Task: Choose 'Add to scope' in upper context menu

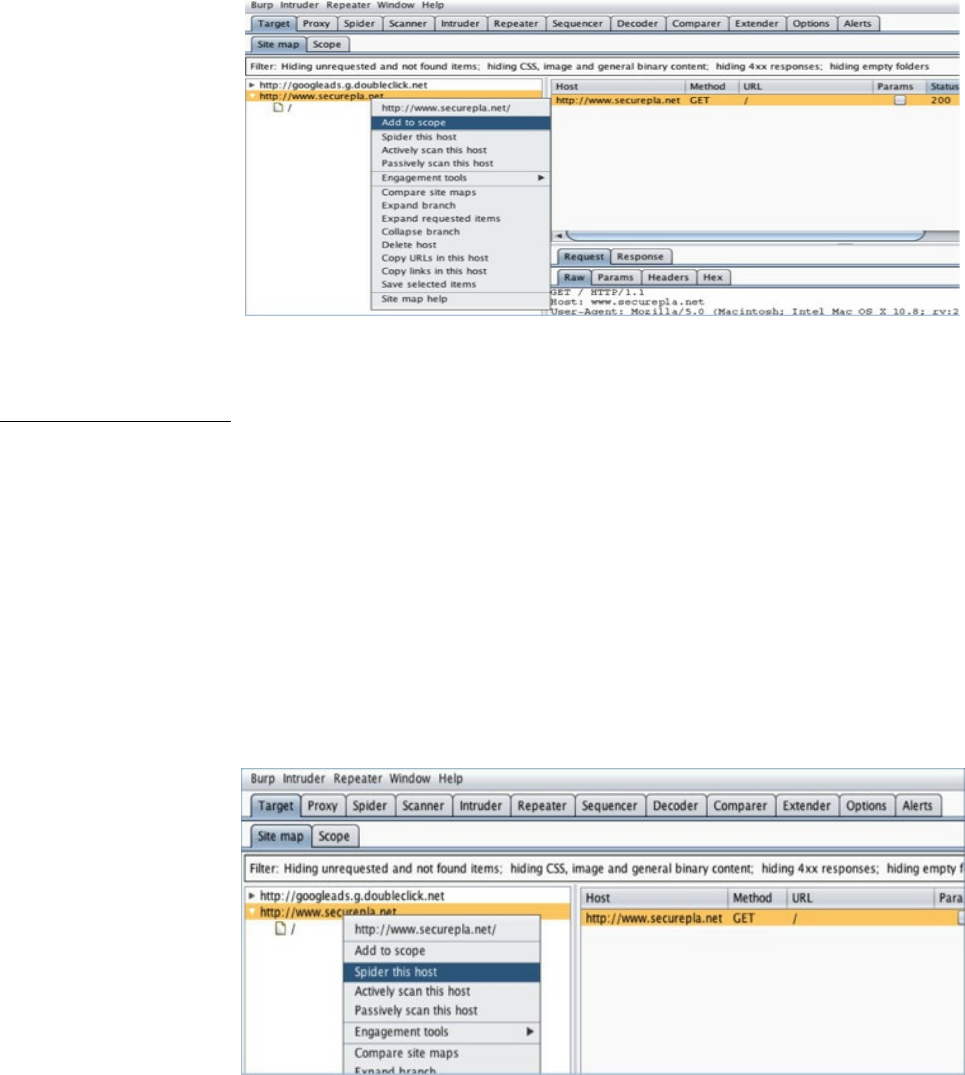Action: tap(461, 123)
